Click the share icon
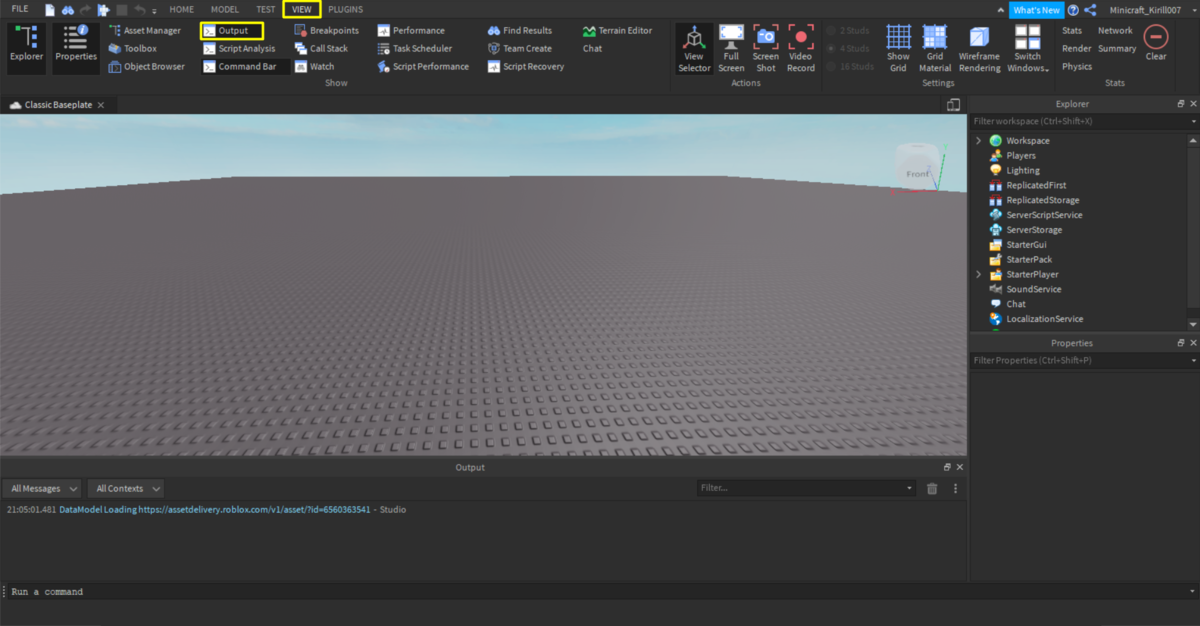 coord(1090,10)
